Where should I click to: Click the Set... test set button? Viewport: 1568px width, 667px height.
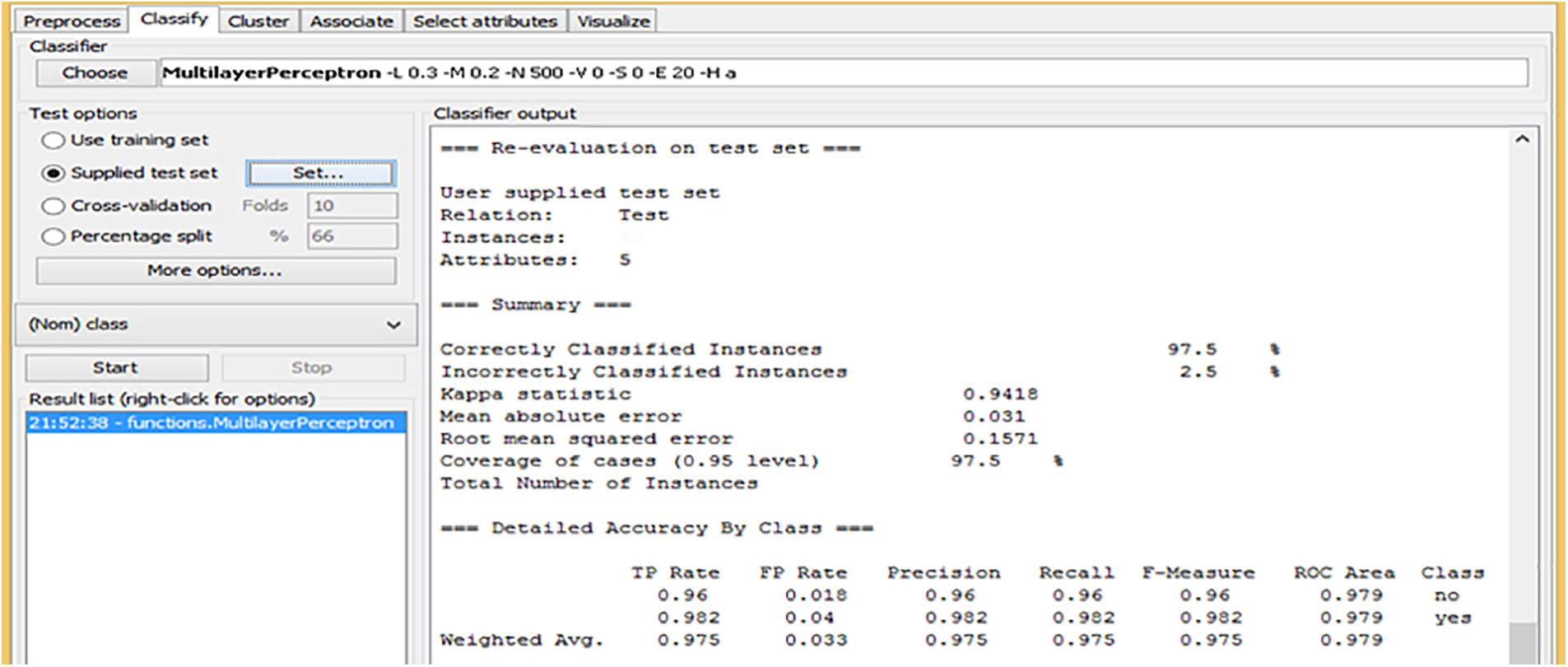320,174
